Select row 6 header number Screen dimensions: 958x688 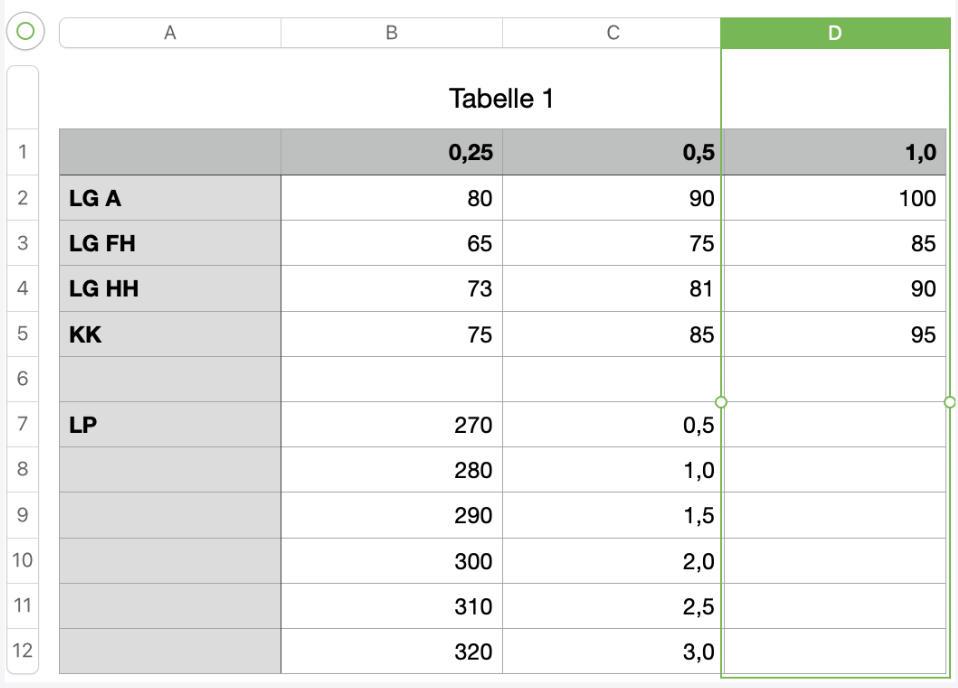click(x=22, y=379)
